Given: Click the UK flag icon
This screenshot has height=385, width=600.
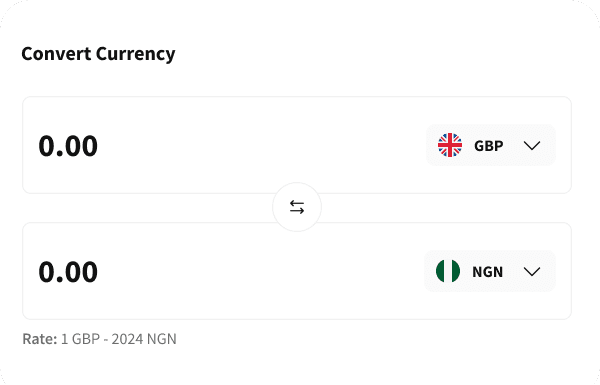Looking at the screenshot, I should (450, 145).
